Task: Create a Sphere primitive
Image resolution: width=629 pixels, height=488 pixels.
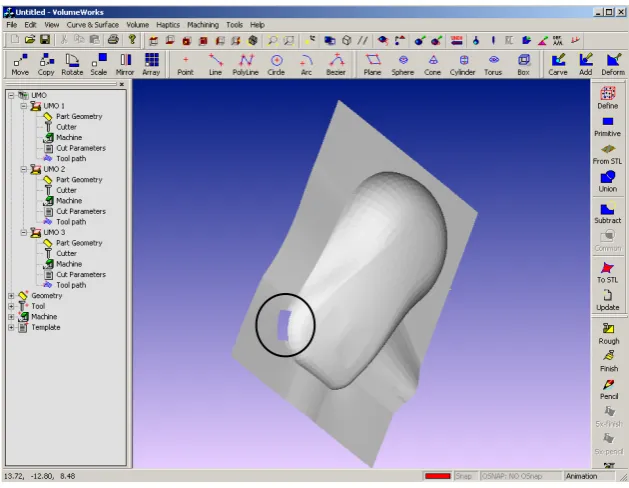Action: pos(403,65)
